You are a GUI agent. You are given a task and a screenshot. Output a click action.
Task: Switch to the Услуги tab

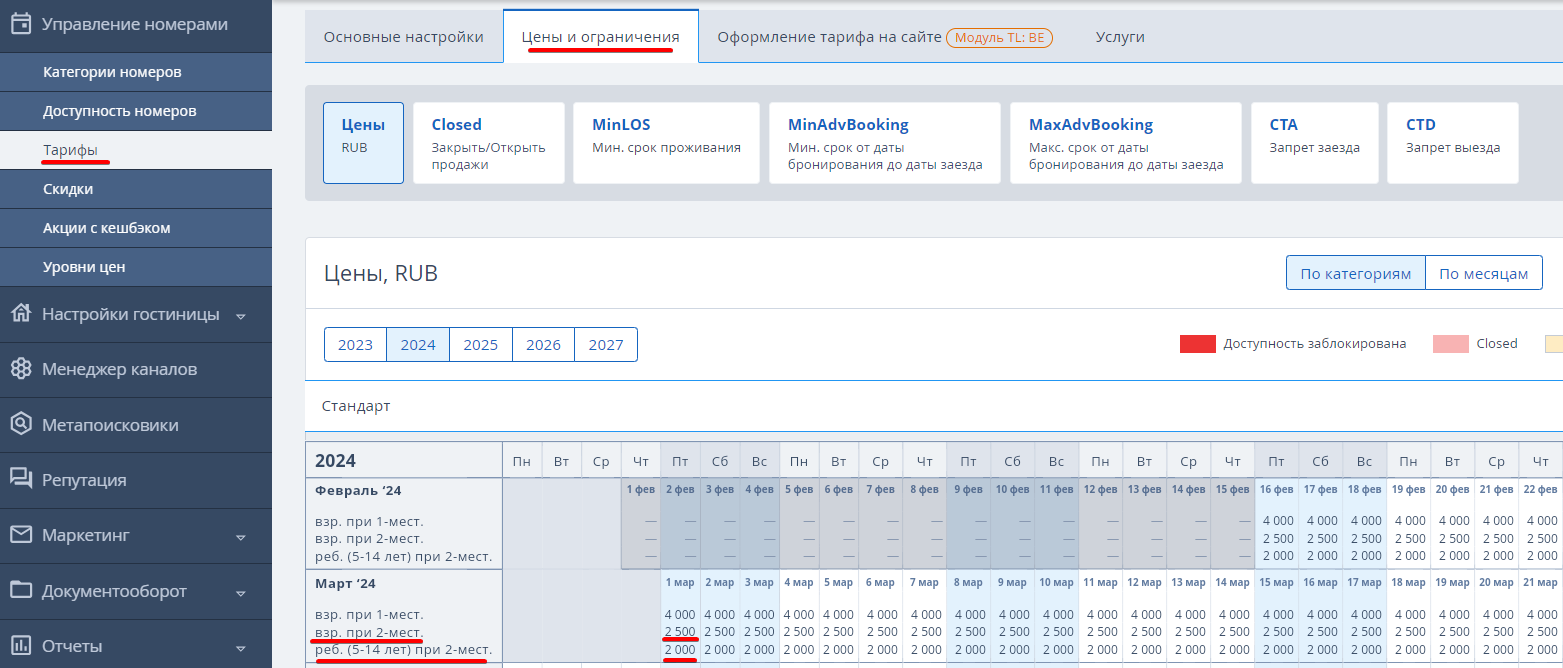pyautogui.click(x=1120, y=37)
